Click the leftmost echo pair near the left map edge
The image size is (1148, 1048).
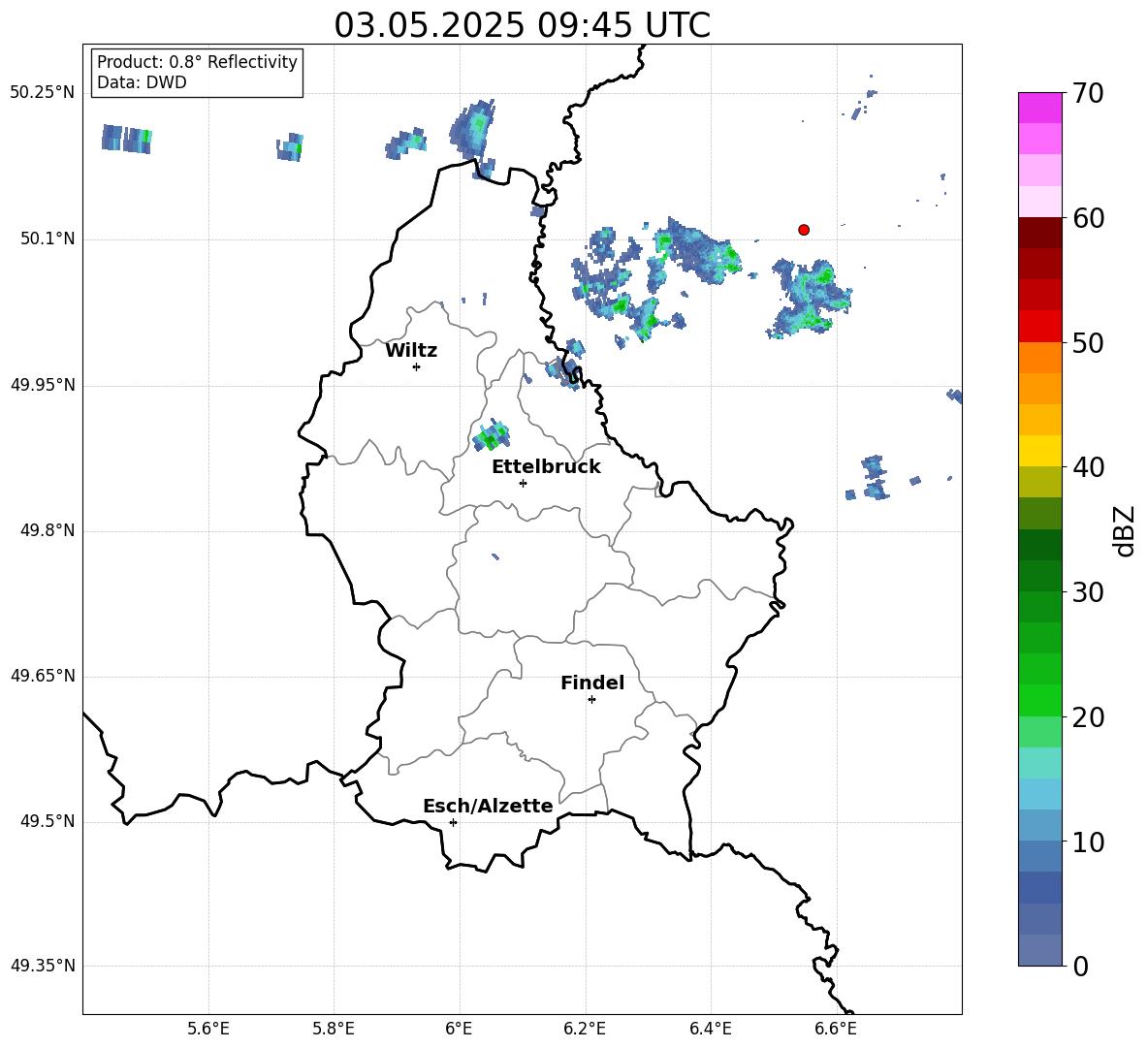127,139
